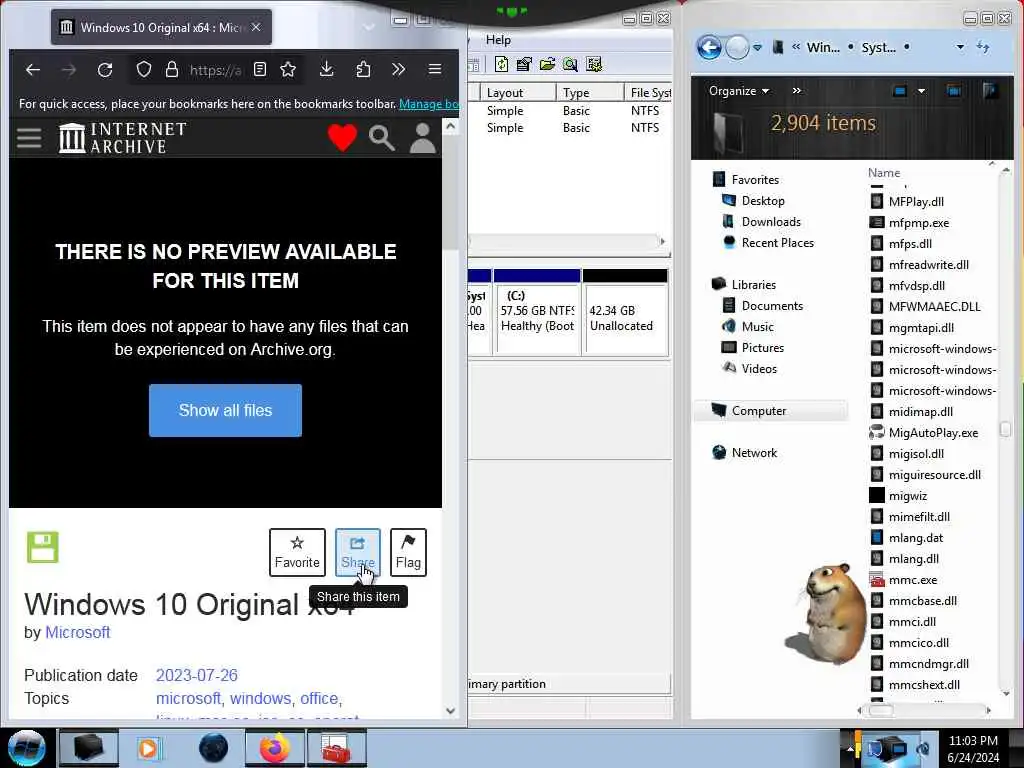Refresh the Explorer address bar

[983, 47]
